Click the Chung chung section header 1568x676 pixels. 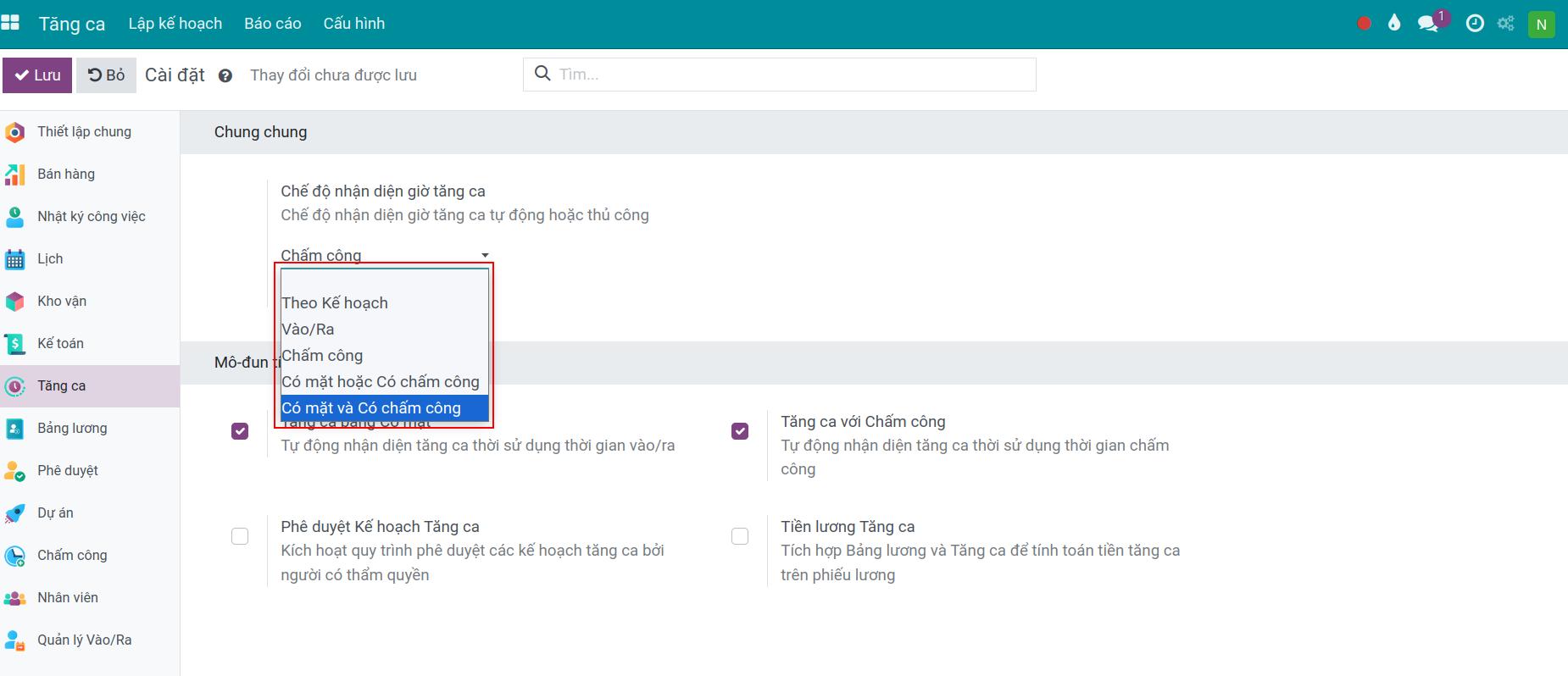coord(260,132)
